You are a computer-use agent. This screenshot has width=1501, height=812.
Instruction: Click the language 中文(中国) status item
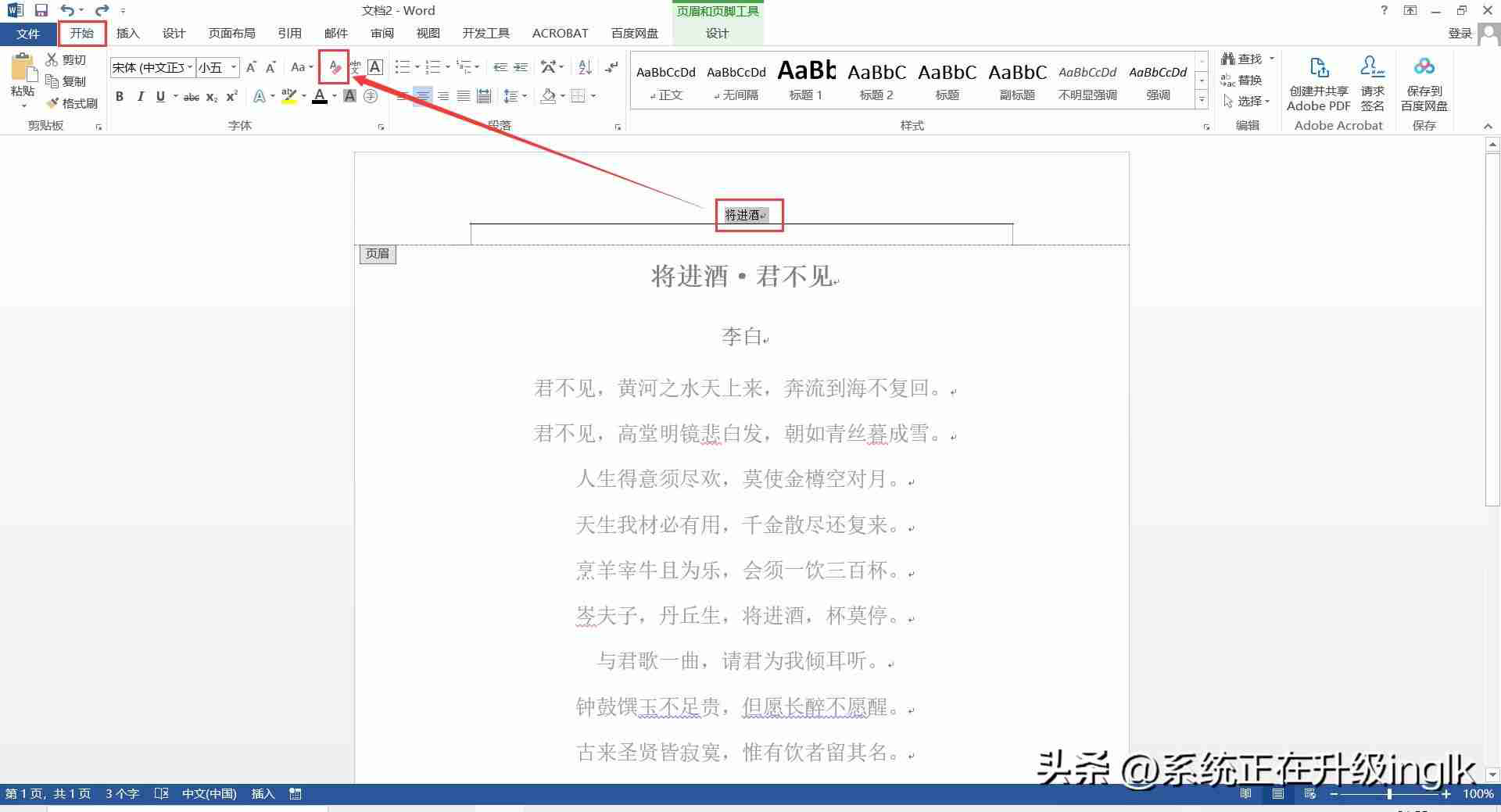(x=209, y=793)
